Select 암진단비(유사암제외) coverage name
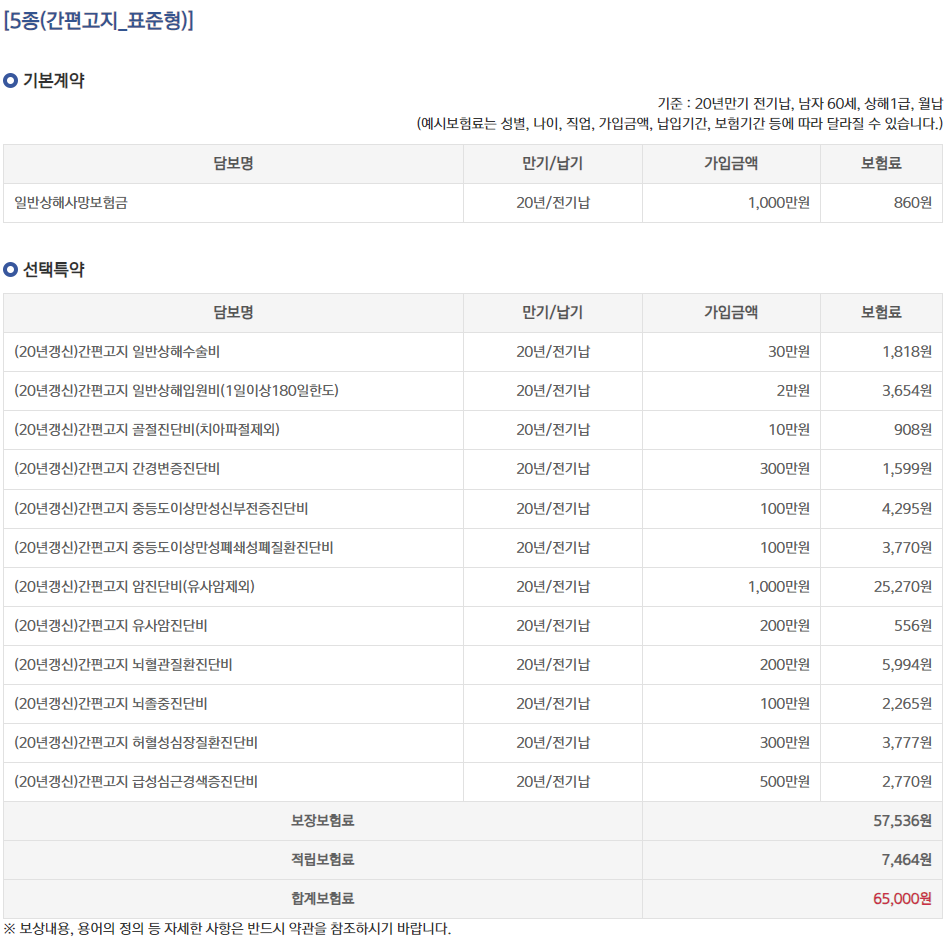Viewport: 948px width, 948px height. click(x=134, y=586)
